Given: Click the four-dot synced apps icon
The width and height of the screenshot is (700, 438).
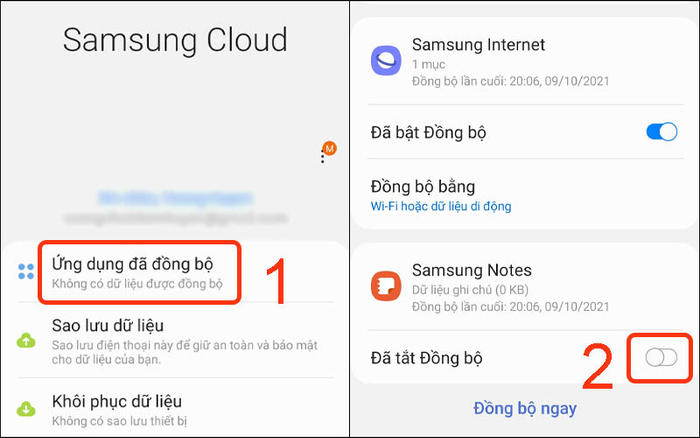Looking at the screenshot, I should coord(26,271).
